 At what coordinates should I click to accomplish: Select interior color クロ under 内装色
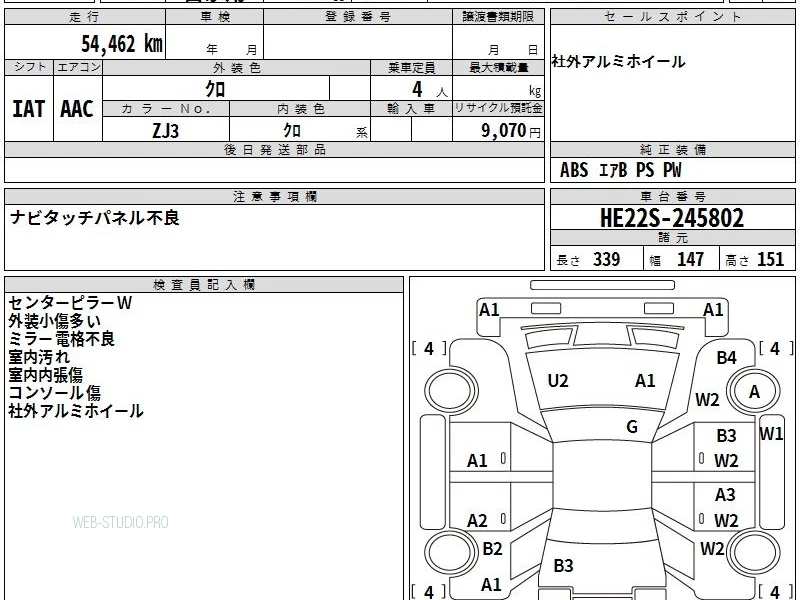click(292, 131)
